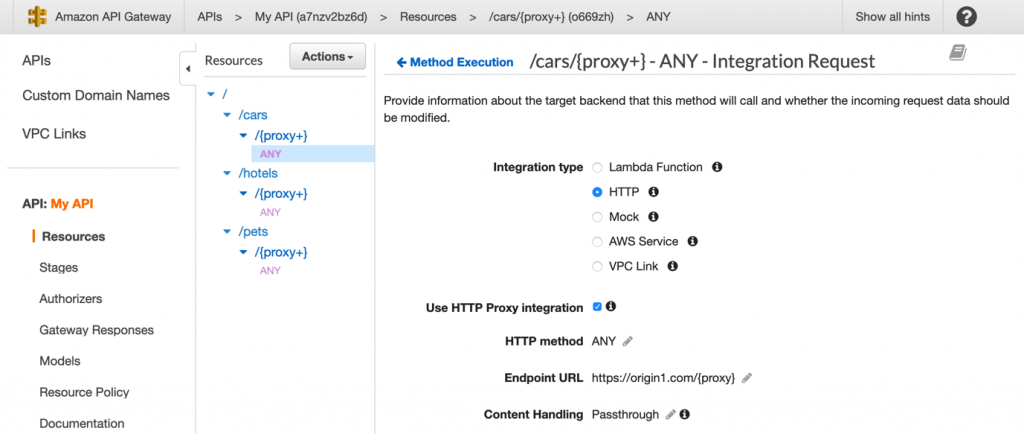
Task: Collapse {proxy+} arrow under /pets
Action: (244, 253)
